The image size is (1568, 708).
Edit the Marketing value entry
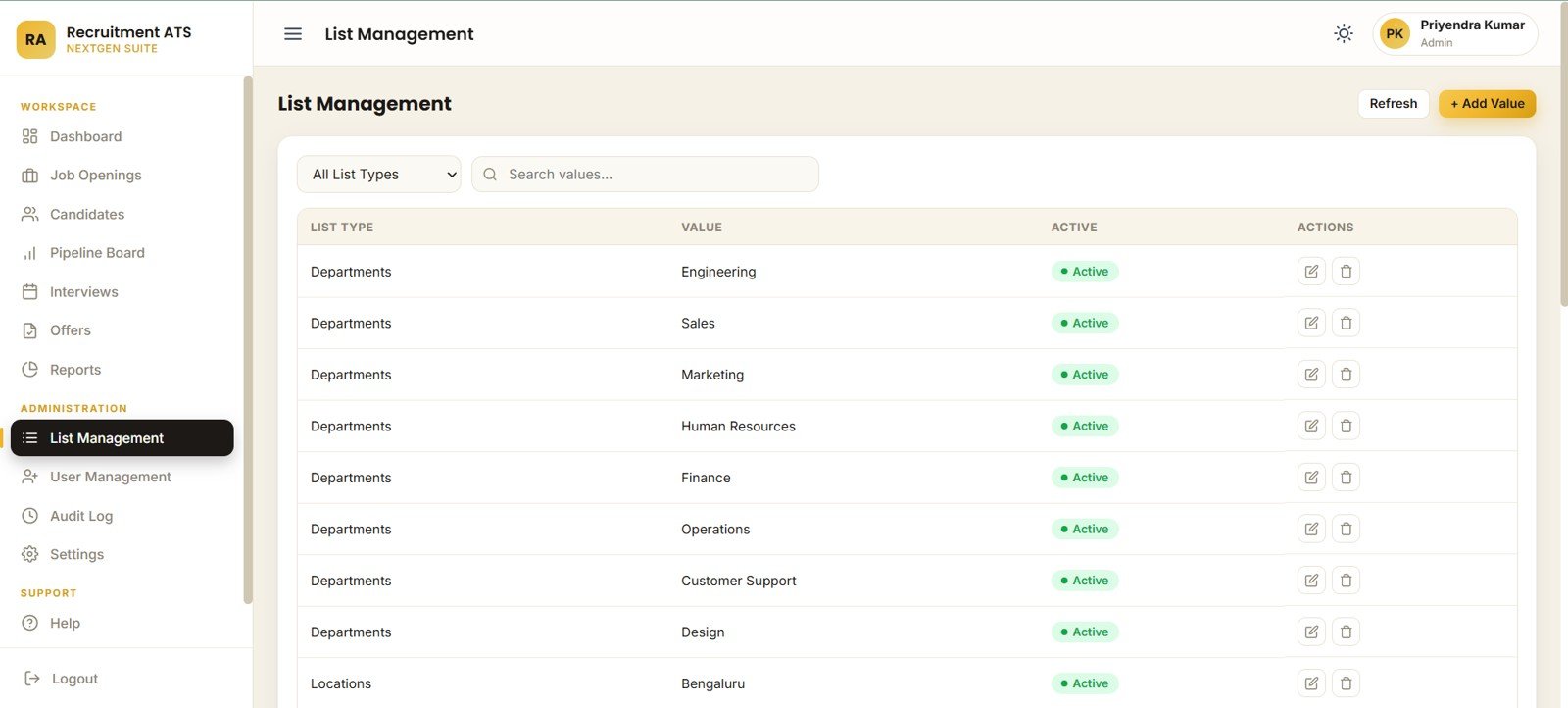click(x=1311, y=375)
